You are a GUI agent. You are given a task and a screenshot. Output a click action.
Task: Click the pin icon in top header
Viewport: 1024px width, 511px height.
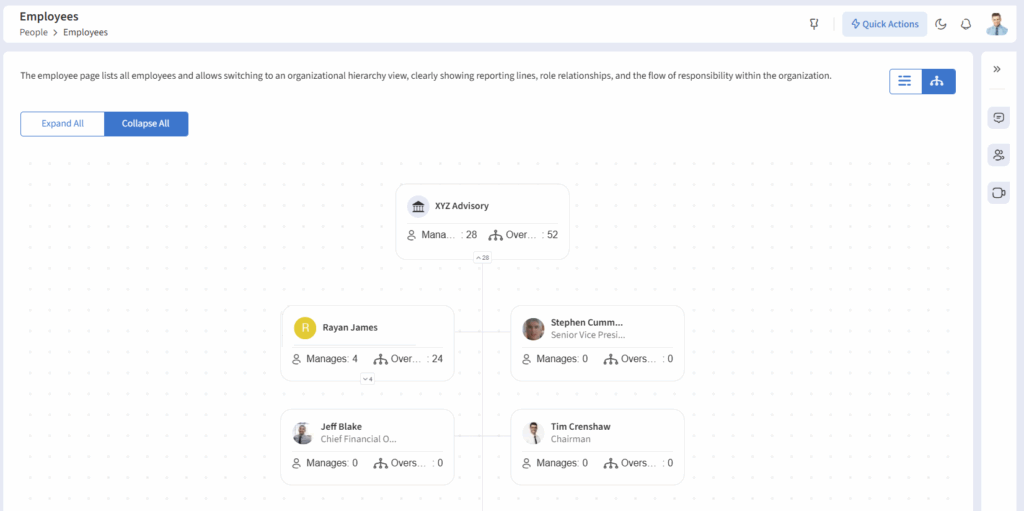(x=814, y=24)
